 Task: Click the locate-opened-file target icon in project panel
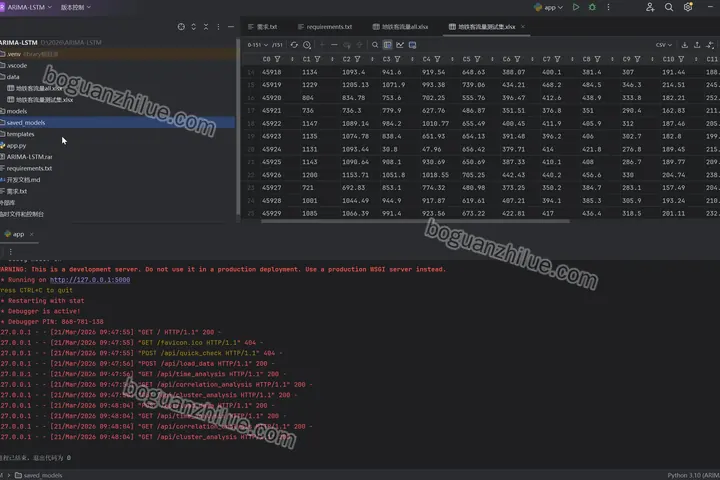pos(181,27)
